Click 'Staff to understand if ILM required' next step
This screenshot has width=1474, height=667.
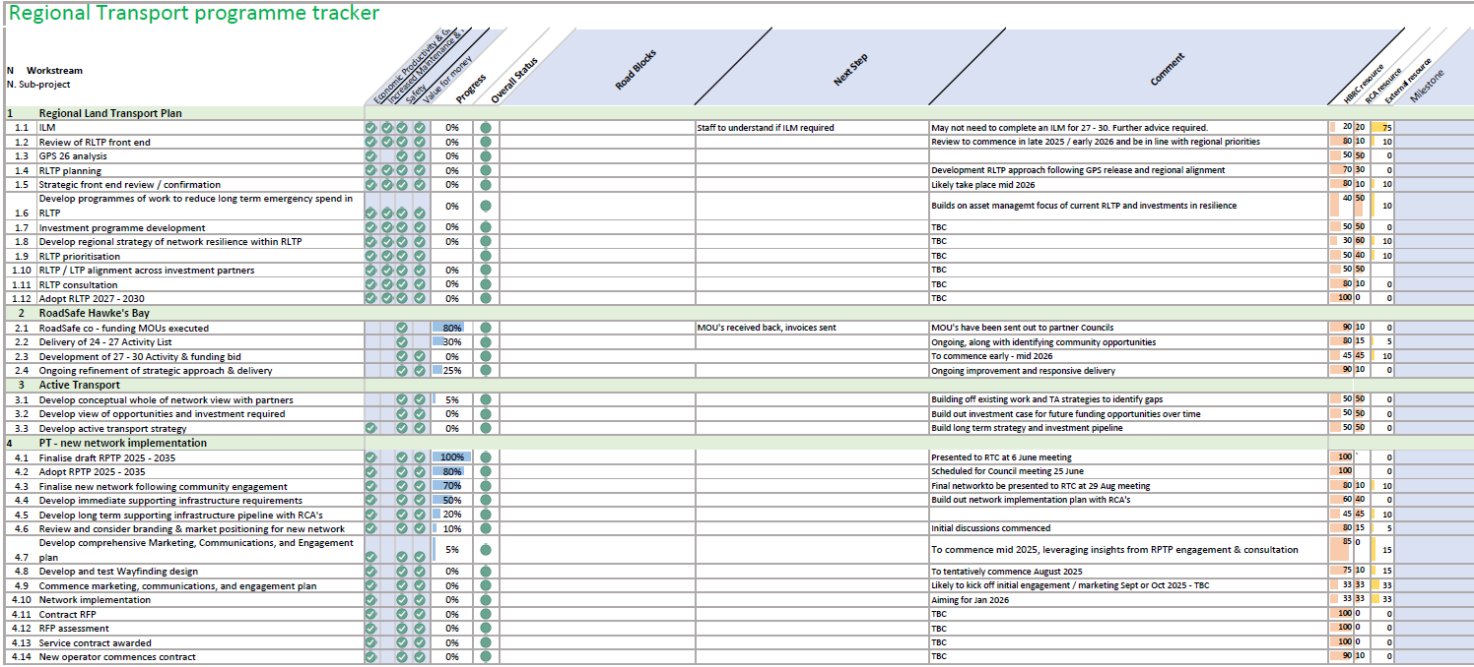[765, 128]
